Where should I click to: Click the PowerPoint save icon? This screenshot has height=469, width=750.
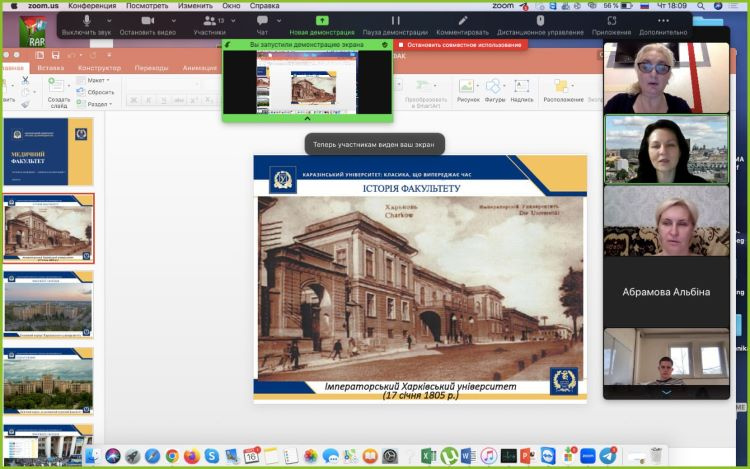(55, 55)
